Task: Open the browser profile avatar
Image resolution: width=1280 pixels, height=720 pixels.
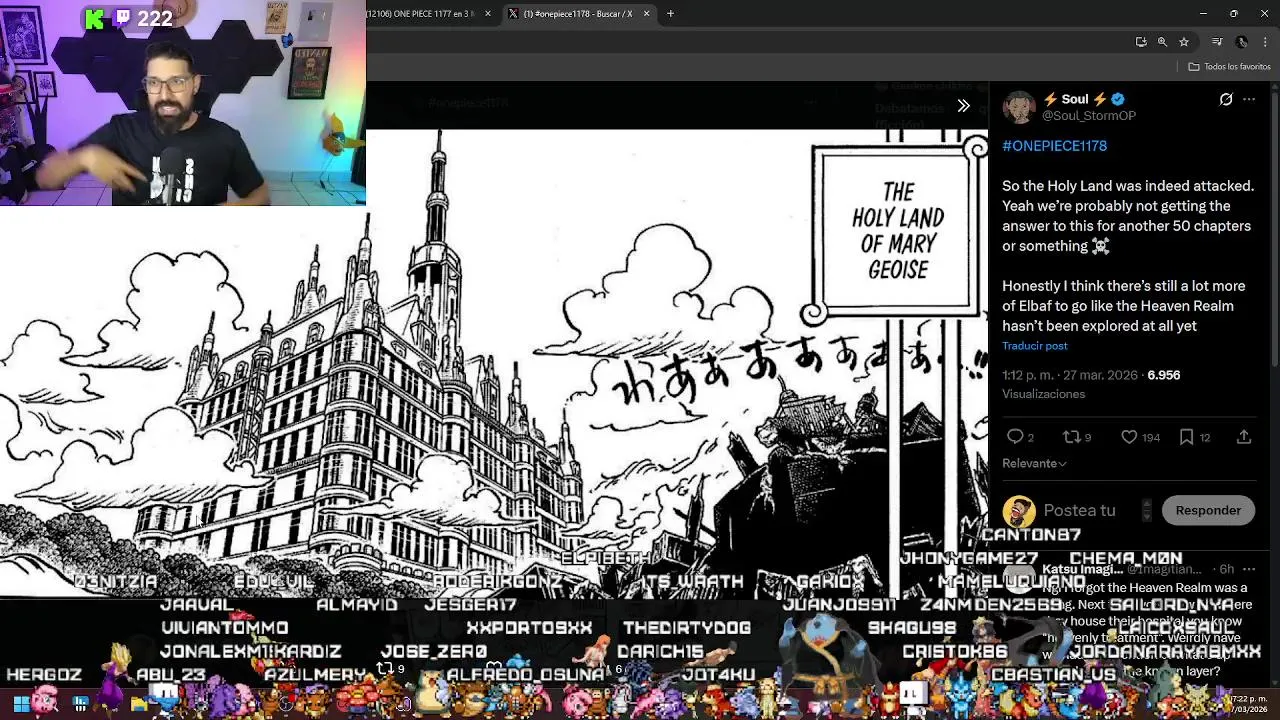Action: pos(1241,42)
